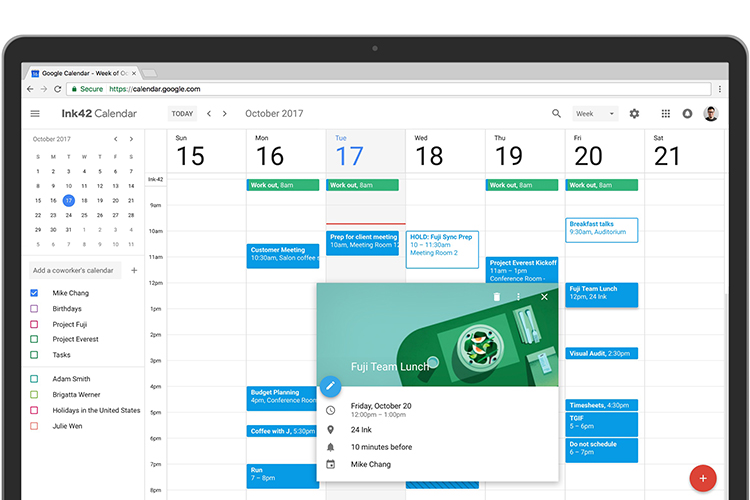Enable Holidays in the United States checkbox
Image resolution: width=750 pixels, height=500 pixels.
click(x=34, y=410)
